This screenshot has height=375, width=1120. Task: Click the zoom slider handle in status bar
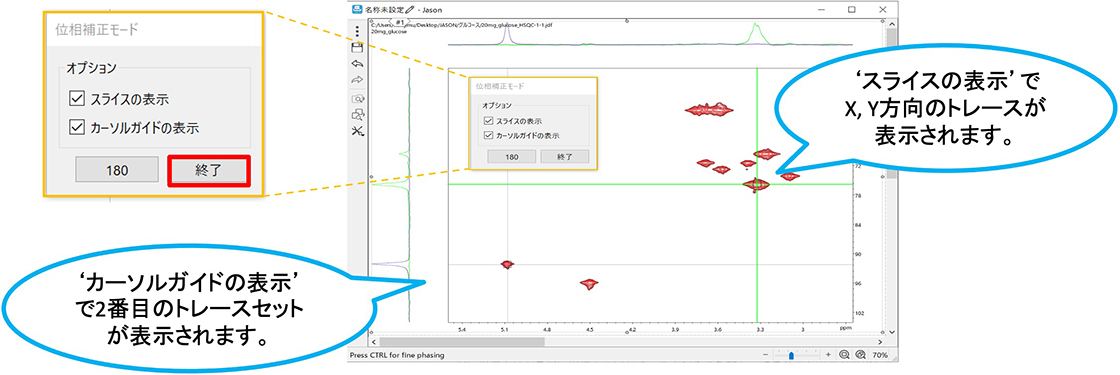(x=791, y=354)
